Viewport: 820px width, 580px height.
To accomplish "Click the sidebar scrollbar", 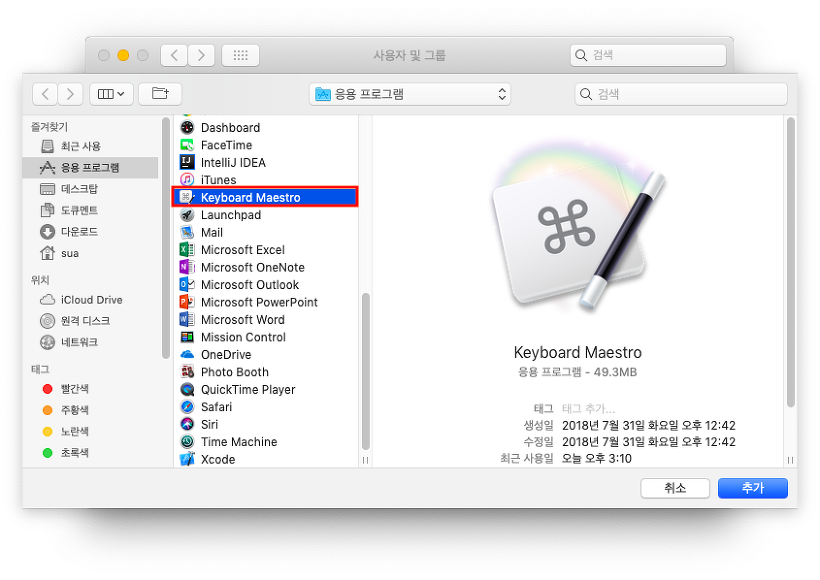I will pyautogui.click(x=166, y=238).
